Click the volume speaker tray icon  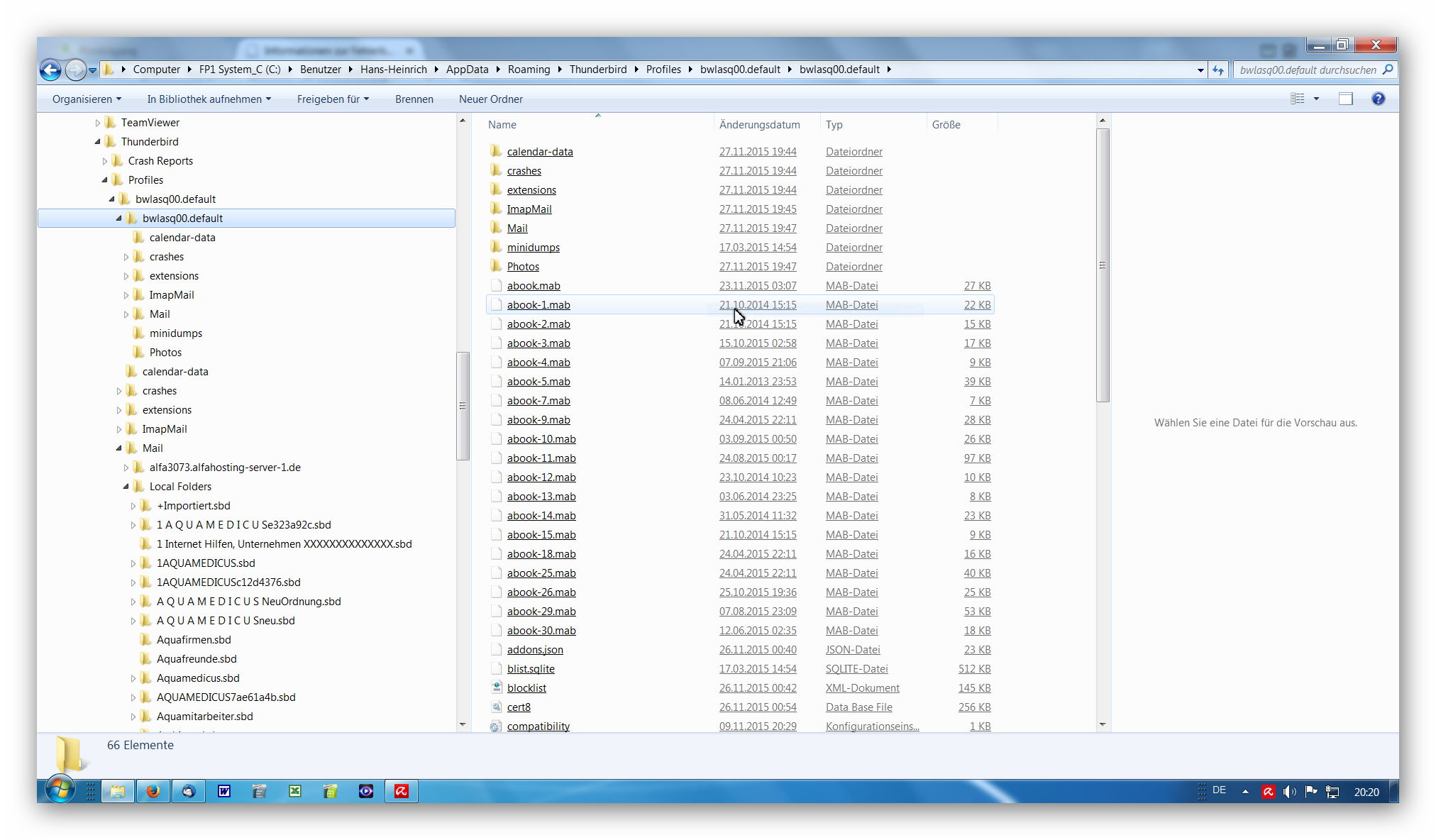(1289, 792)
